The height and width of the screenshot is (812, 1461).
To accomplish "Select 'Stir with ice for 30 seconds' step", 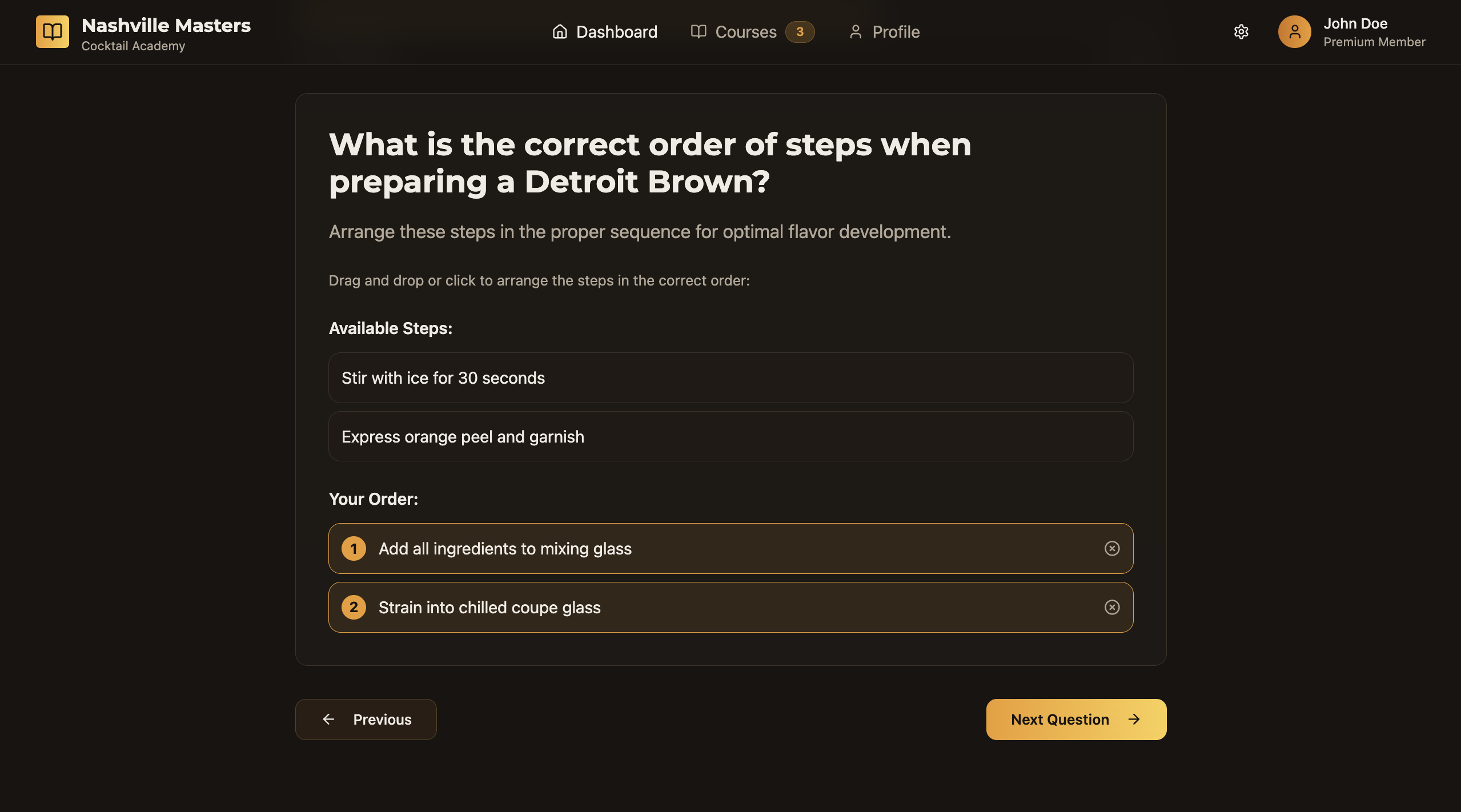I will (730, 377).
